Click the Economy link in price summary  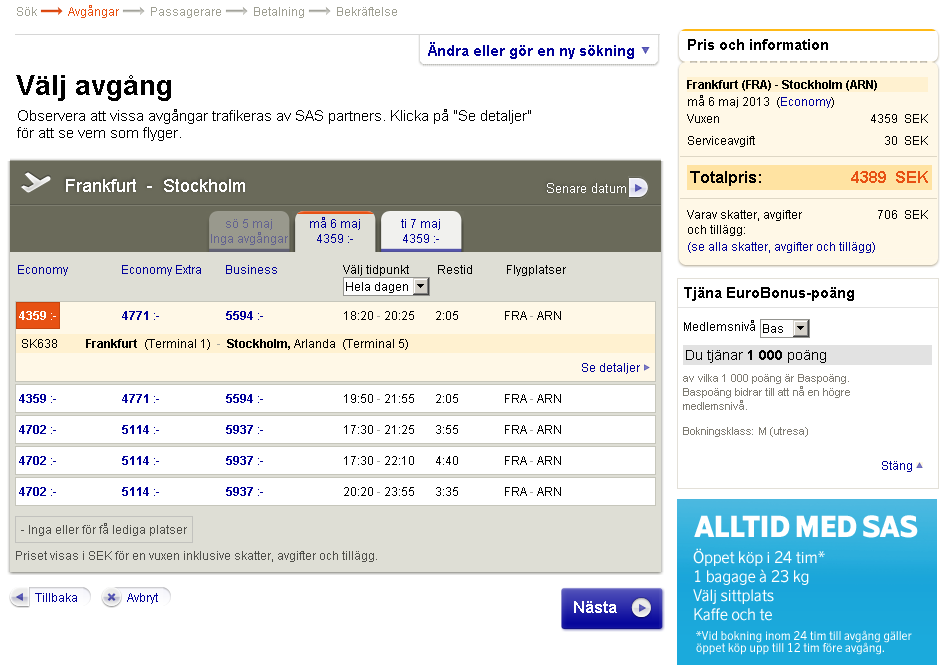806,102
